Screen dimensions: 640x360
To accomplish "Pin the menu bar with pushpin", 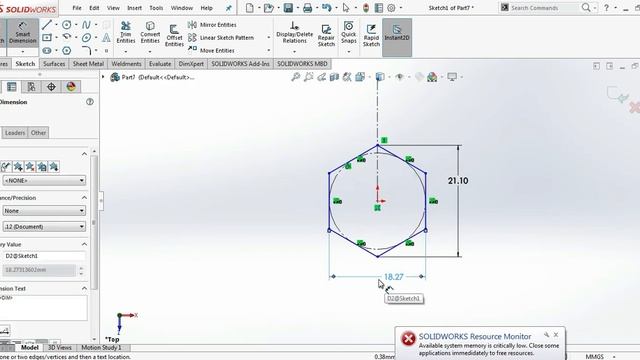I will [x=229, y=8].
